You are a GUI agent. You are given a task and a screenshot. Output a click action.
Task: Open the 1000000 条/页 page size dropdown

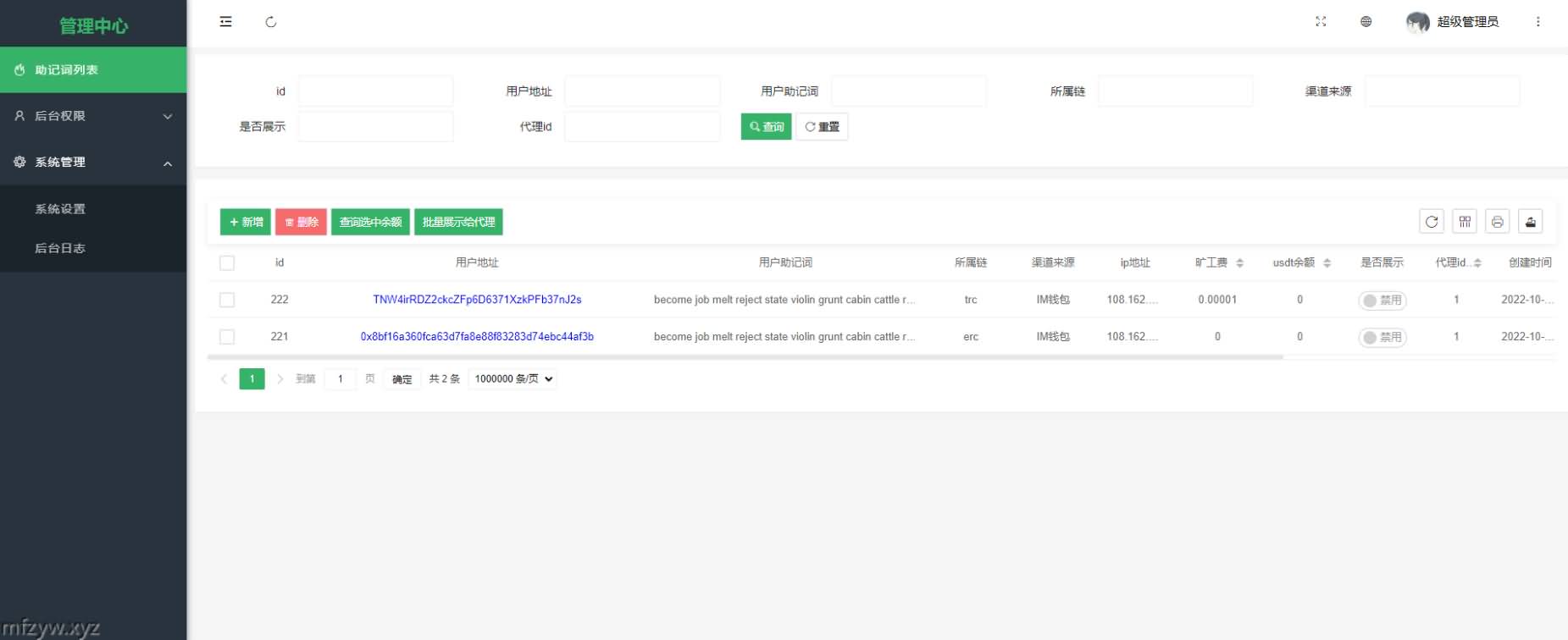(x=513, y=379)
